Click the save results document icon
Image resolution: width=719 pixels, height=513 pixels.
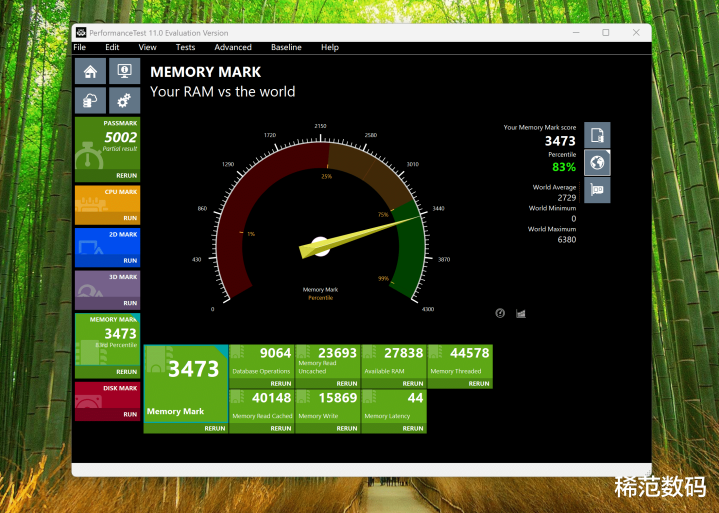(597, 135)
